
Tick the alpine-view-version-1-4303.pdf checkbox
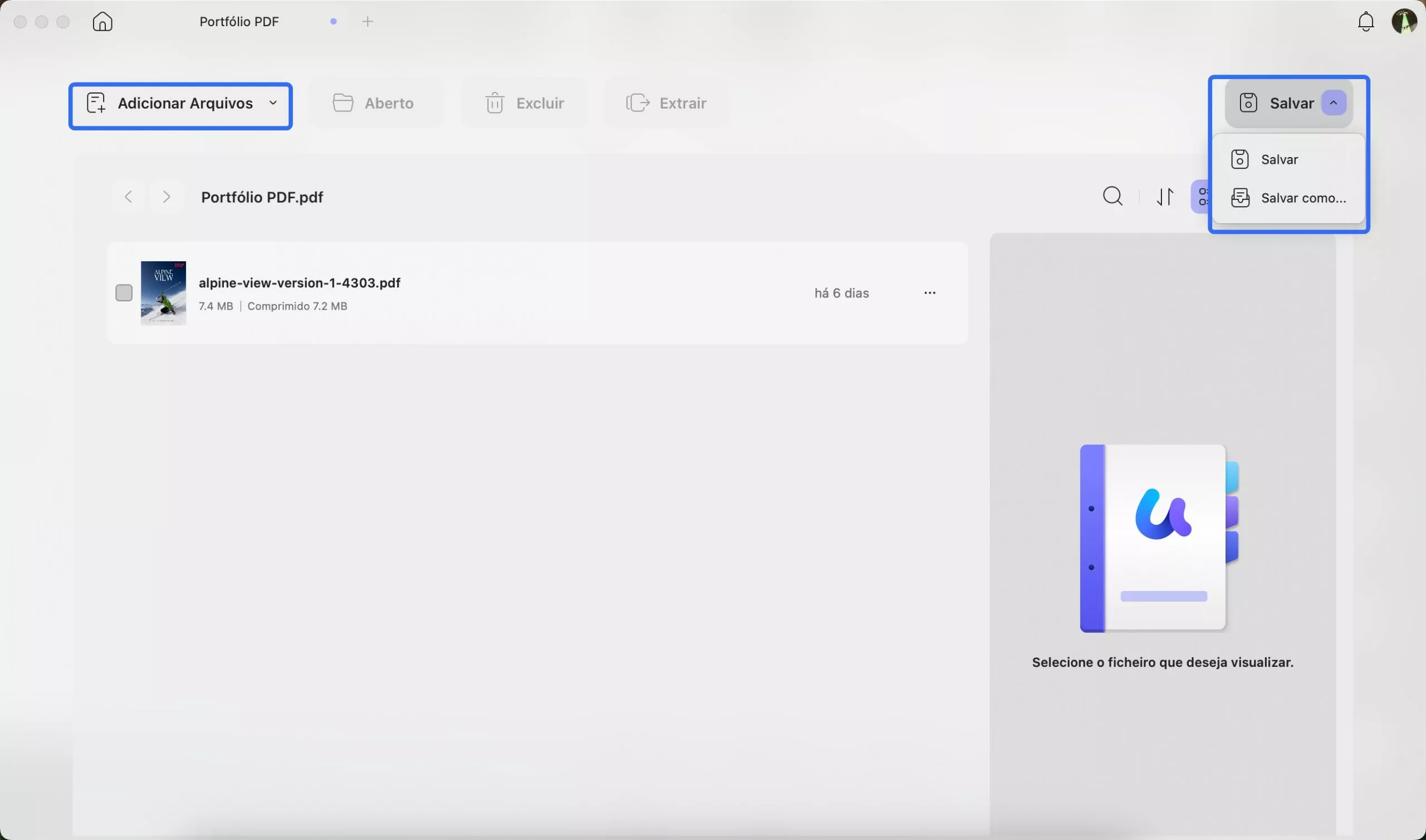(x=124, y=292)
